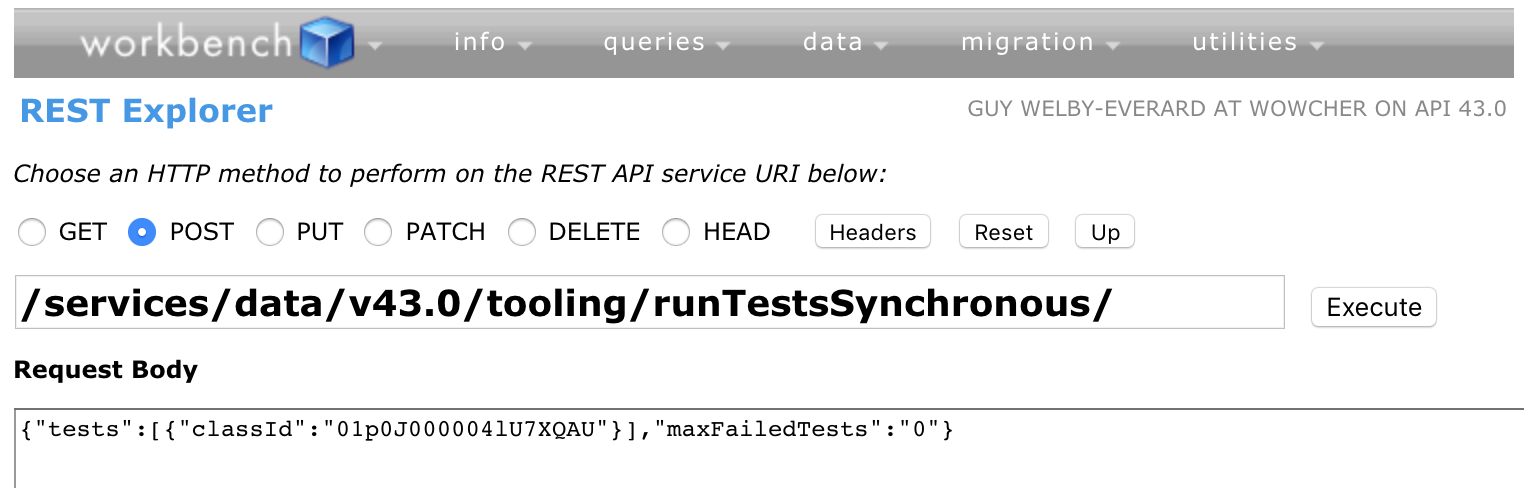Select the GET radio button
Screen dimensions: 1524x488
tap(33, 233)
